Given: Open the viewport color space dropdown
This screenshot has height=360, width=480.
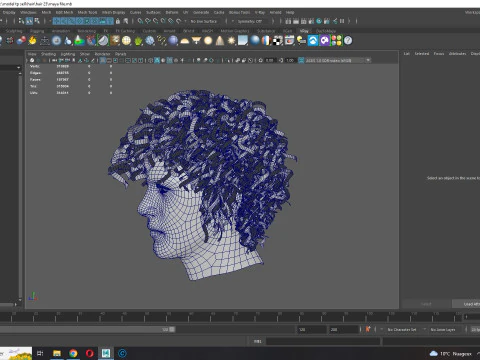Looking at the screenshot, I should coord(338,60).
